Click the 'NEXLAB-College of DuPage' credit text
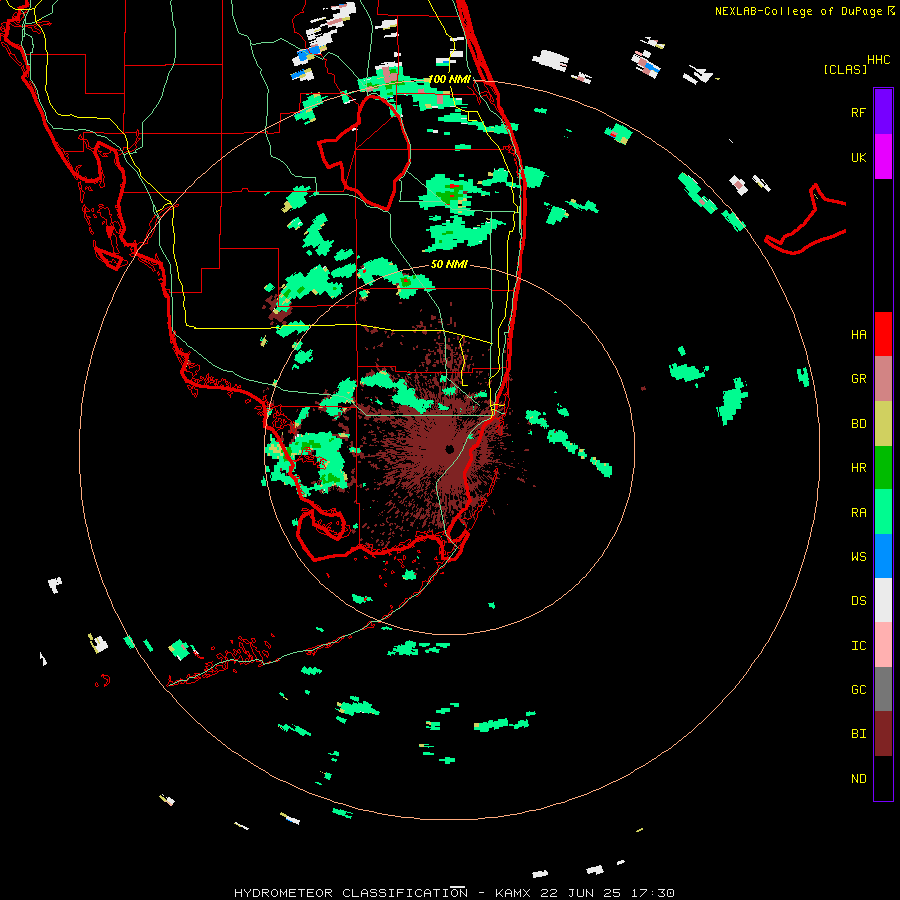This screenshot has width=900, height=900. pos(798,11)
